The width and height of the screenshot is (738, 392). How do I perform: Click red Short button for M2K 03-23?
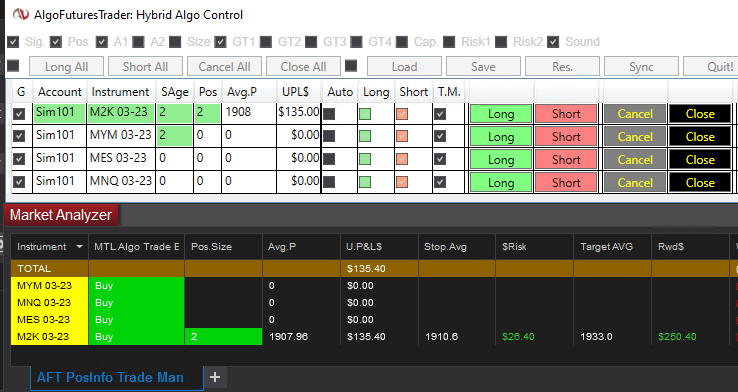click(566, 114)
